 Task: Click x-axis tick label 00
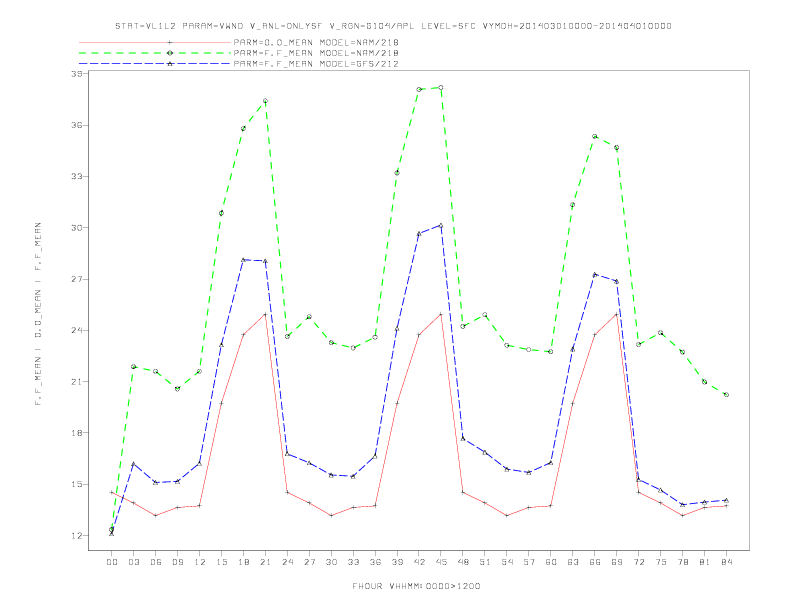pos(112,562)
